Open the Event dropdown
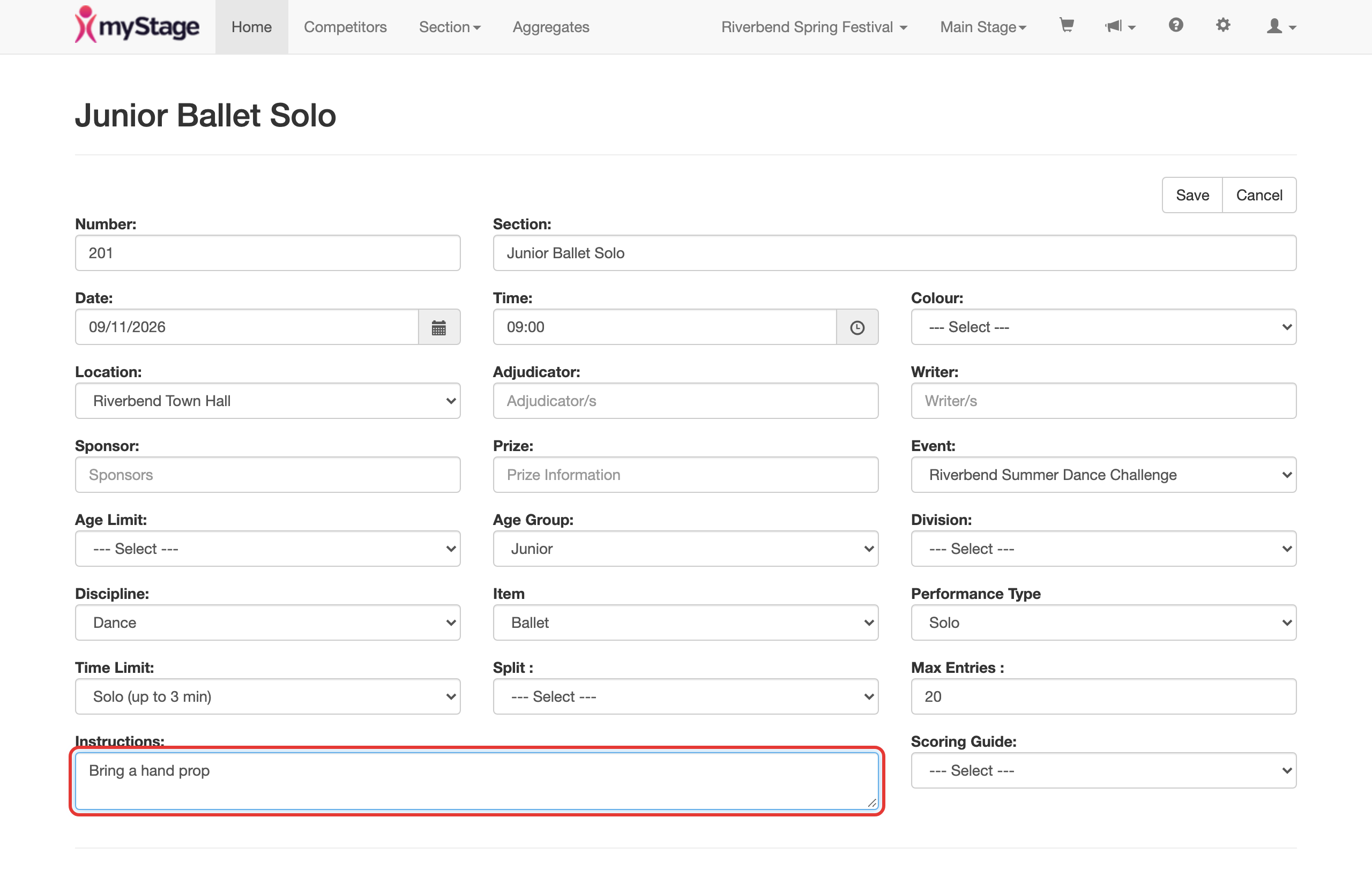Viewport: 1372px width, 870px height. [1103, 475]
